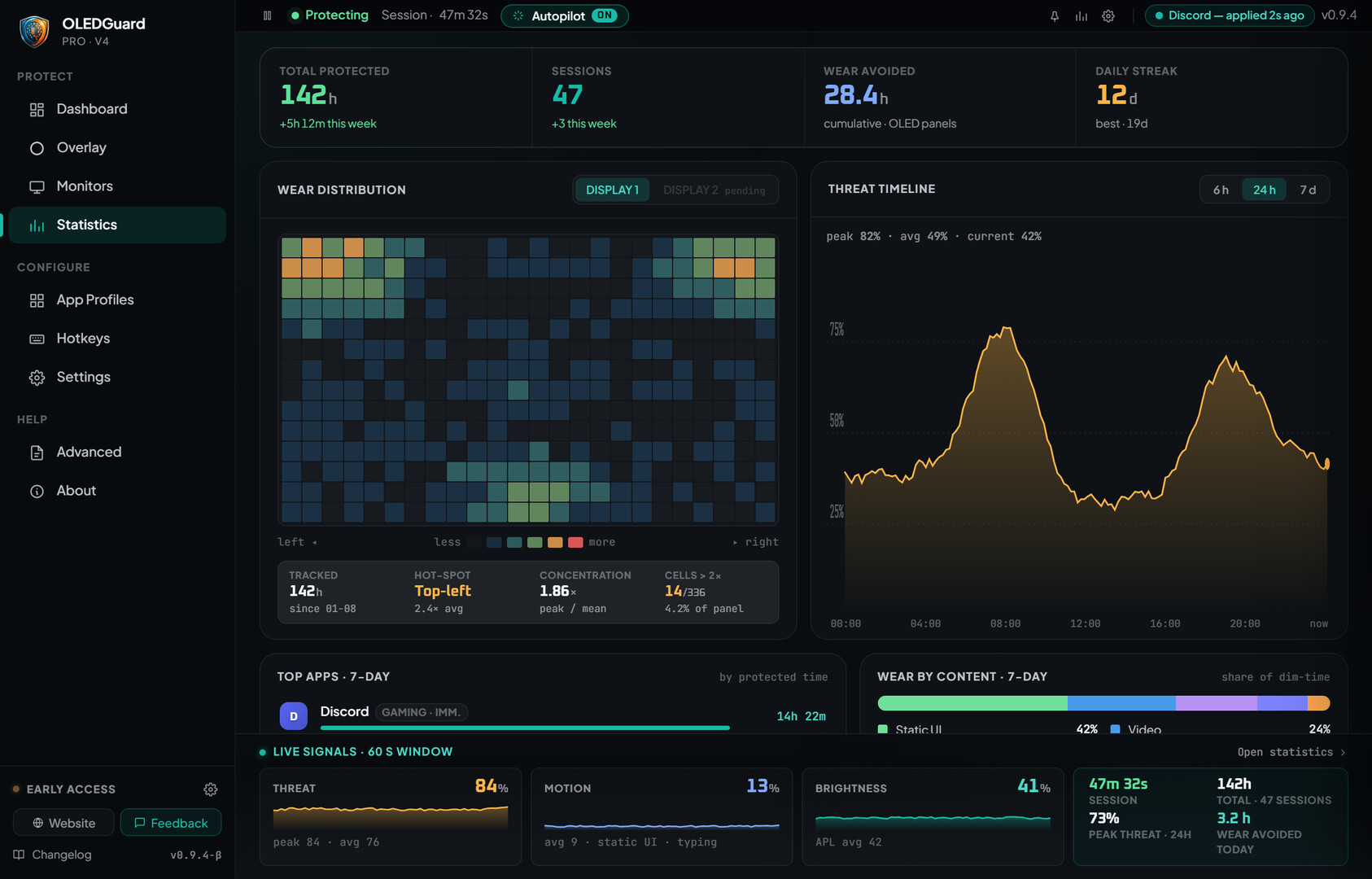Toggle the Autopilot ON switch
The height and width of the screenshot is (879, 1372).
(x=605, y=15)
